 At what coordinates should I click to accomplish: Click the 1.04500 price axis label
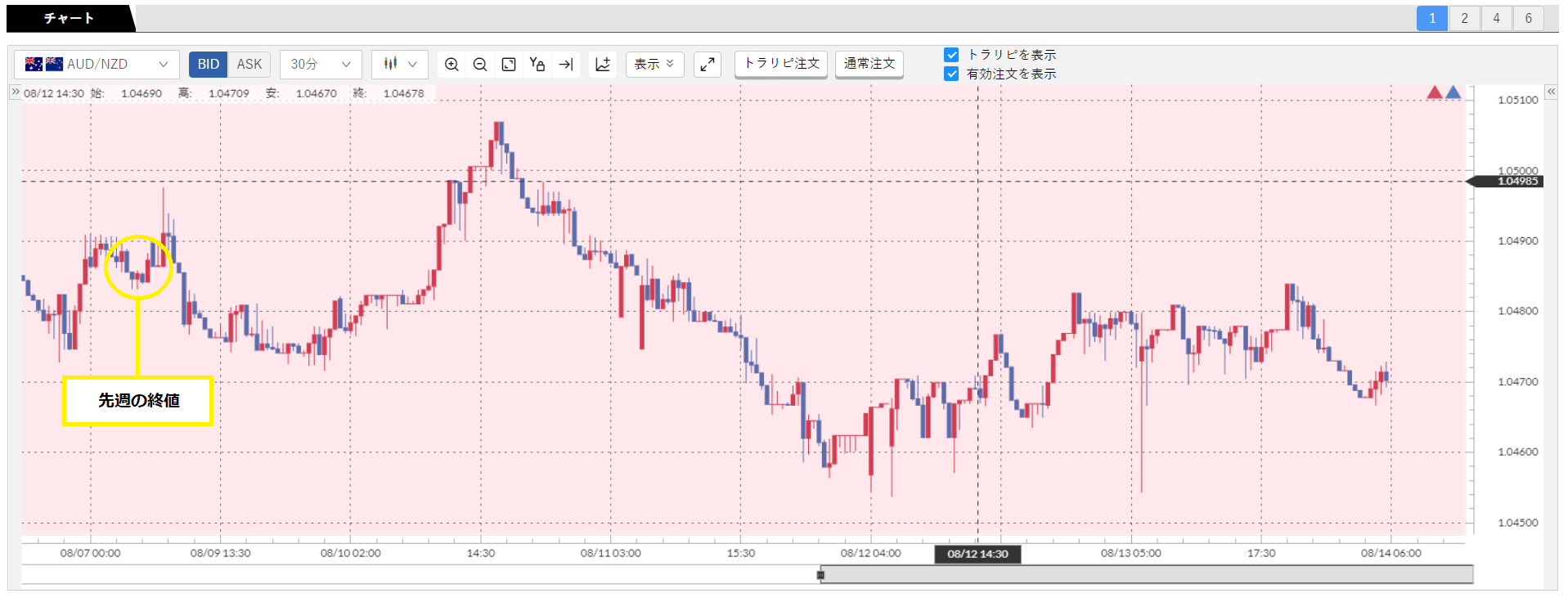[x=1517, y=523]
